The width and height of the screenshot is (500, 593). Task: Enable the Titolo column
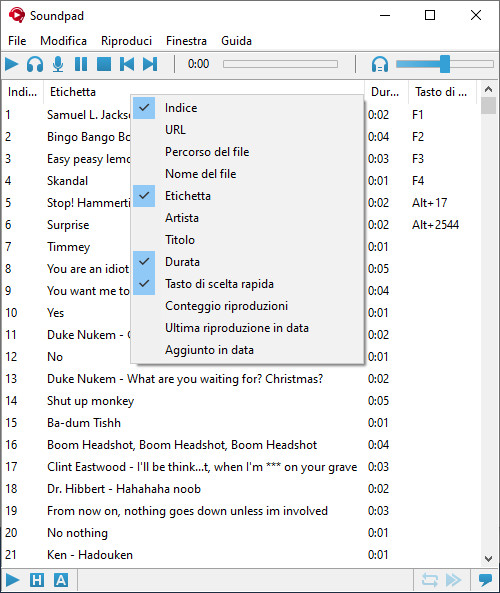pyautogui.click(x=247, y=240)
